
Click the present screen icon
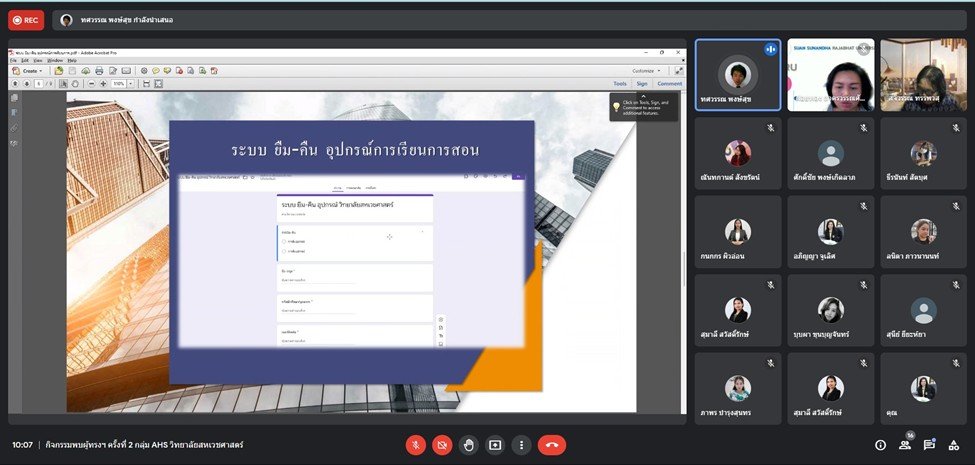[x=495, y=445]
